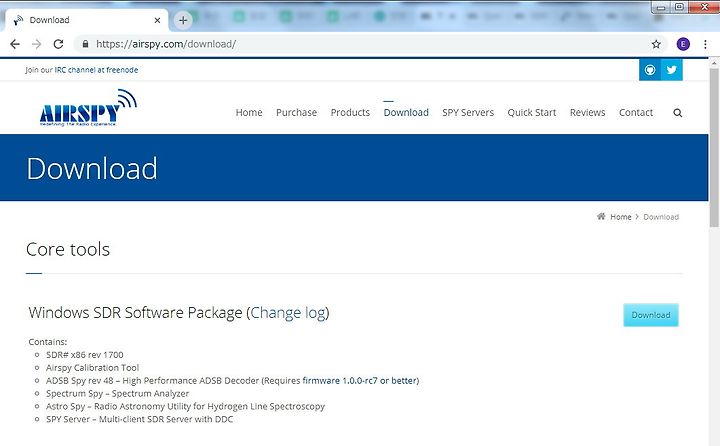Click the cyan Download button
The image size is (720, 446).
point(651,315)
